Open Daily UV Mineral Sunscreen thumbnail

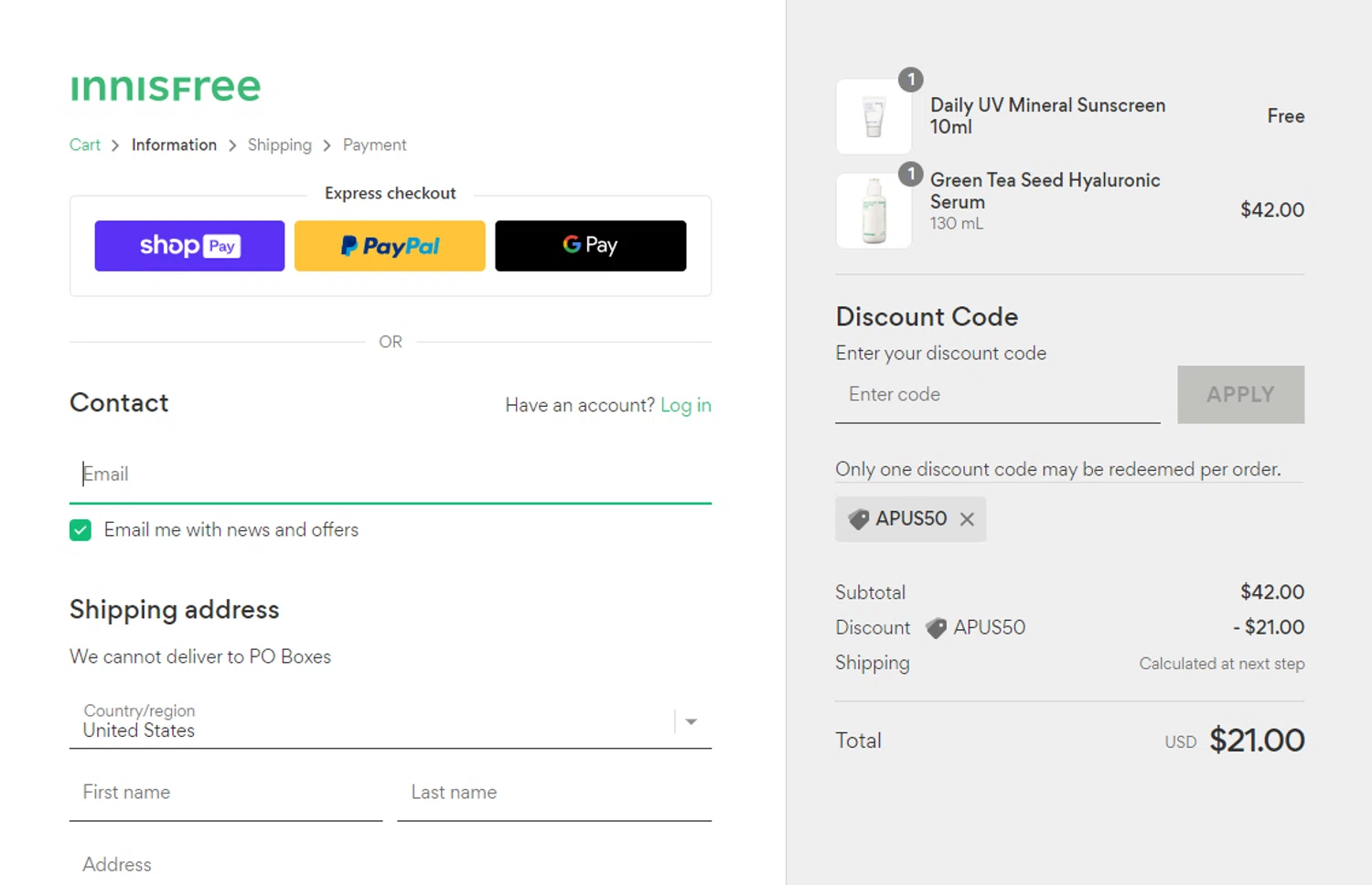(874, 116)
